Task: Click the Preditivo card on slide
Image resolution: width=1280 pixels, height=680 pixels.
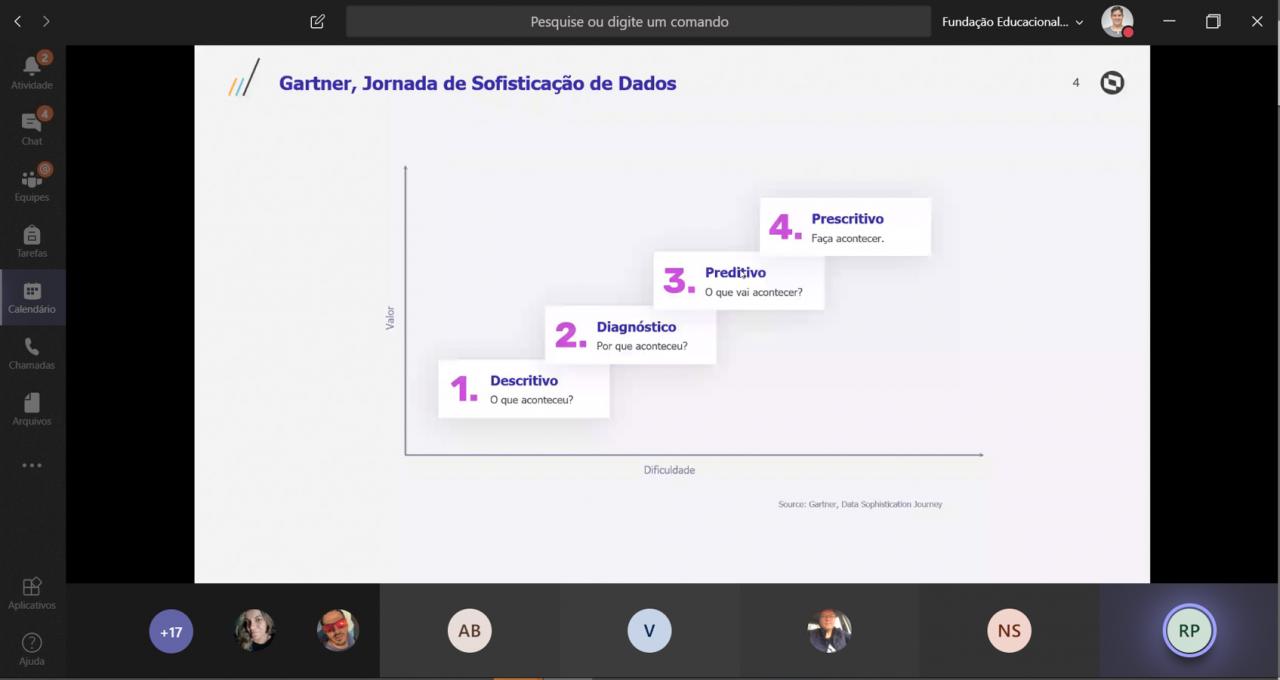Action: click(x=739, y=281)
